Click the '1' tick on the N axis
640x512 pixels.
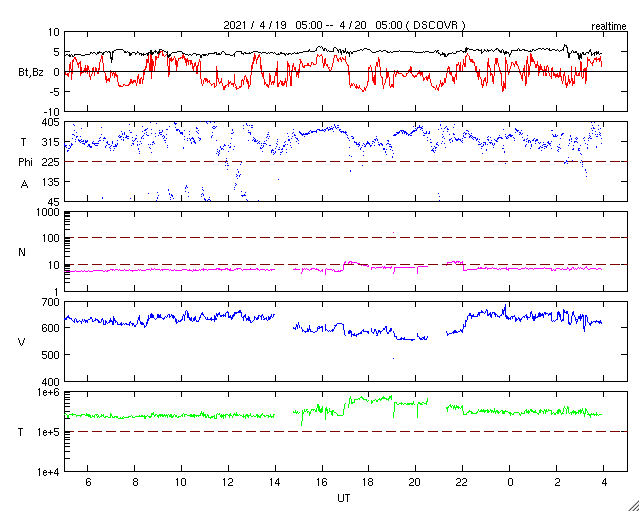(x=57, y=292)
